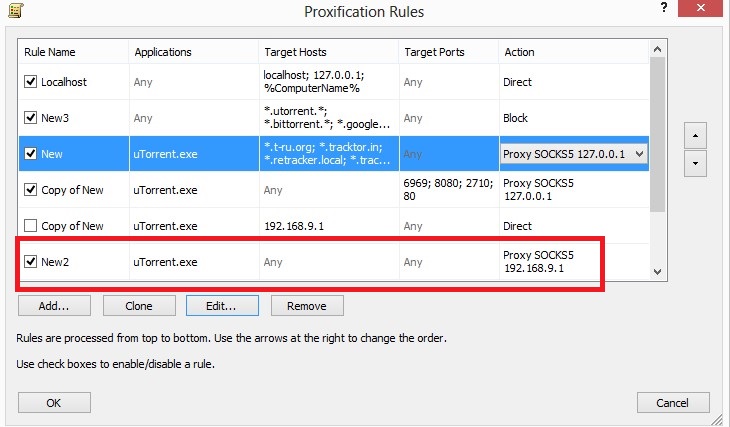Enable the unchecked Copy of New rule
This screenshot has height=427, width=730.
[31, 226]
